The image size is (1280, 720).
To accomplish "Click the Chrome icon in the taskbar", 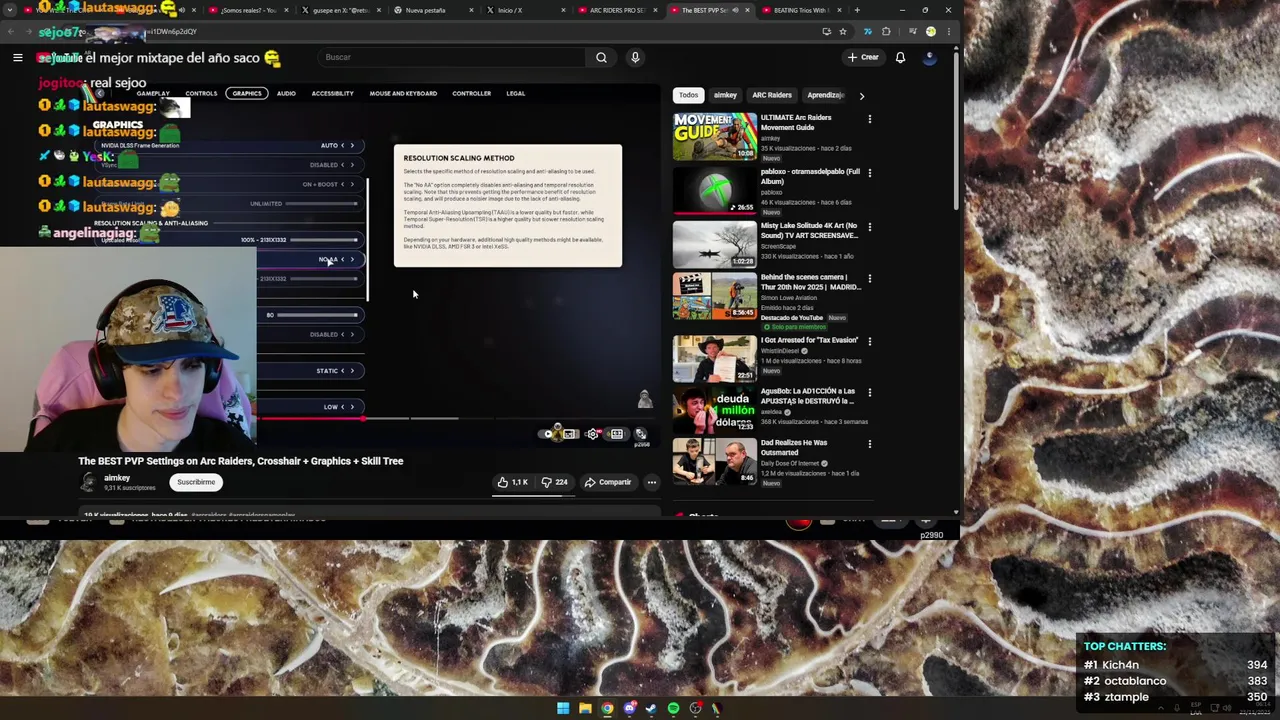I will [607, 709].
